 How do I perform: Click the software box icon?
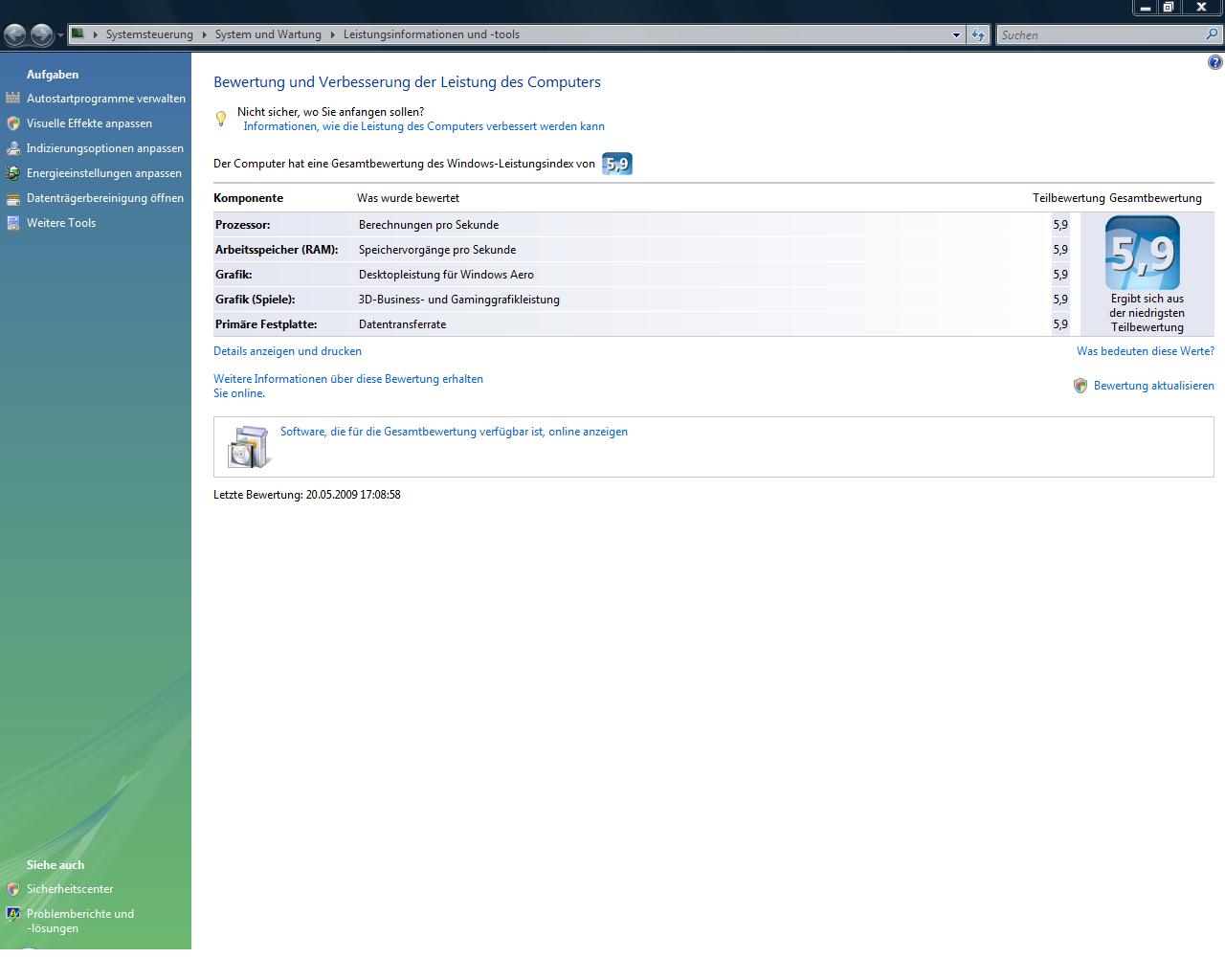(x=250, y=446)
